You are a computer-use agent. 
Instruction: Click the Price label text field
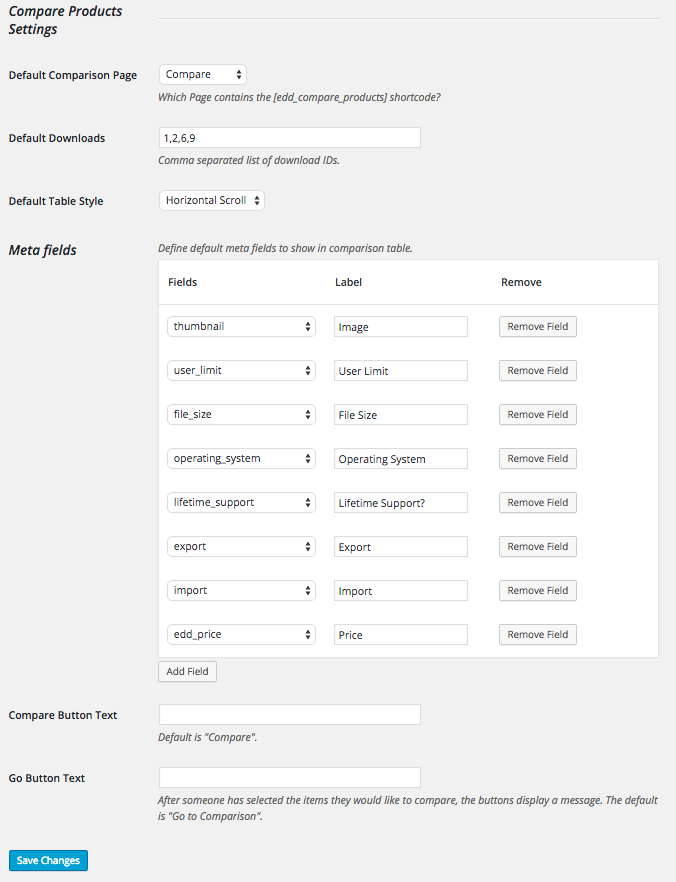pyautogui.click(x=401, y=634)
